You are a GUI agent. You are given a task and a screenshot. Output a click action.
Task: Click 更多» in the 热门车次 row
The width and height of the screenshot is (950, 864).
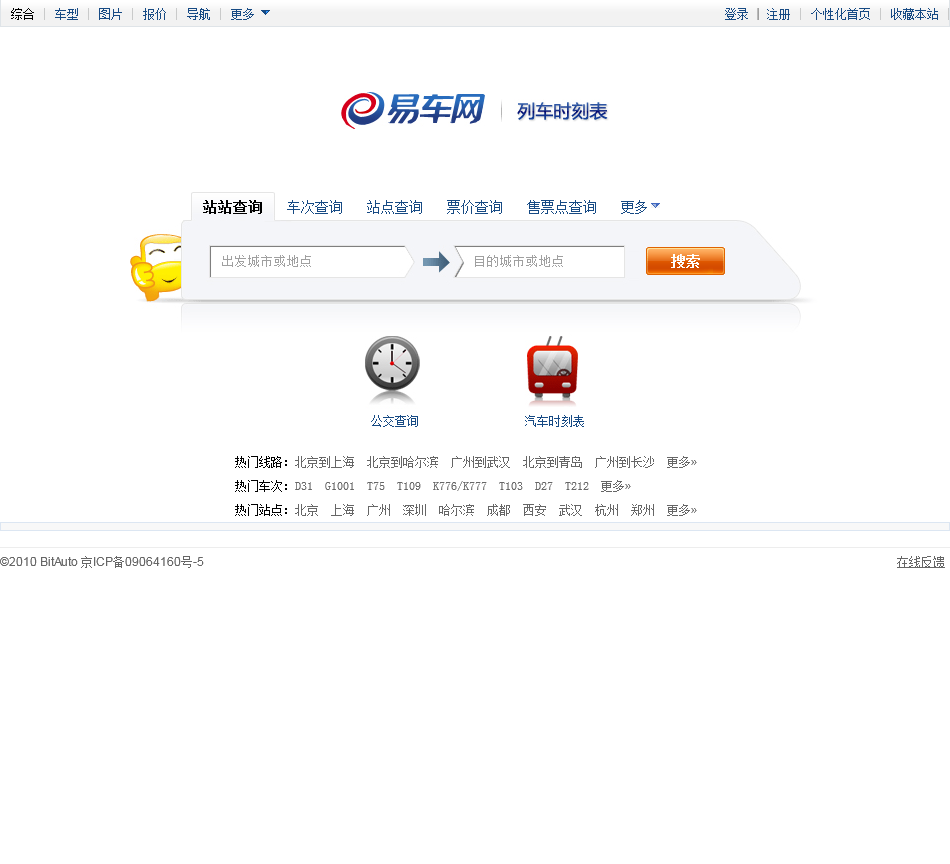616,486
